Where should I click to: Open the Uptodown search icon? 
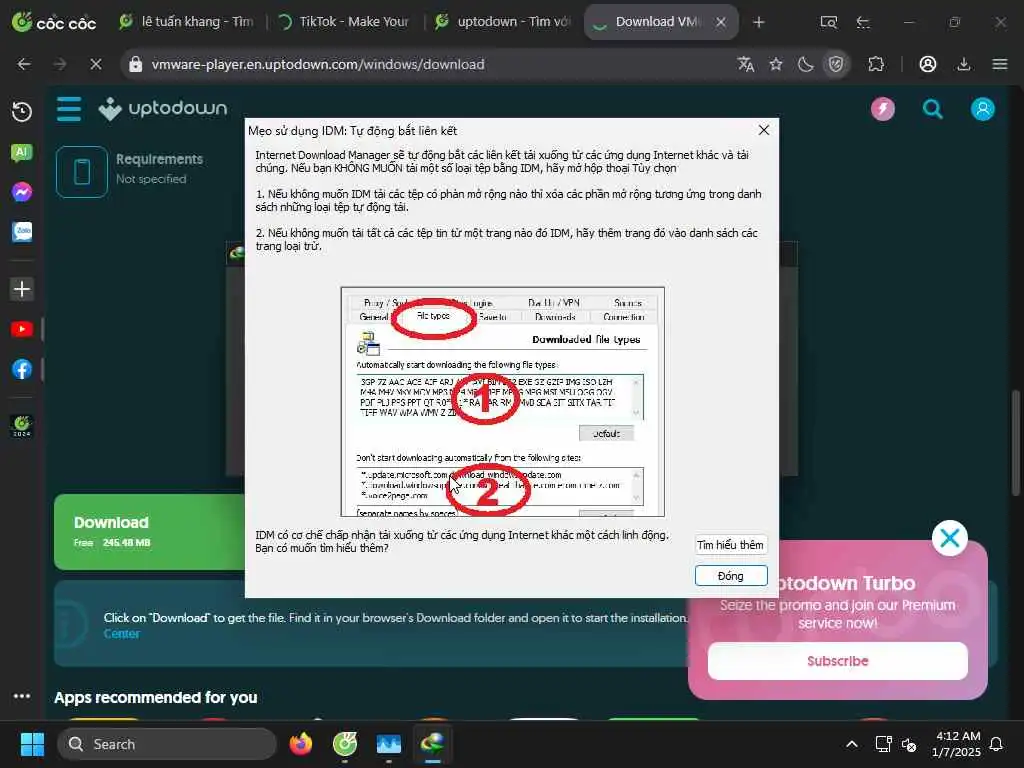click(x=932, y=108)
